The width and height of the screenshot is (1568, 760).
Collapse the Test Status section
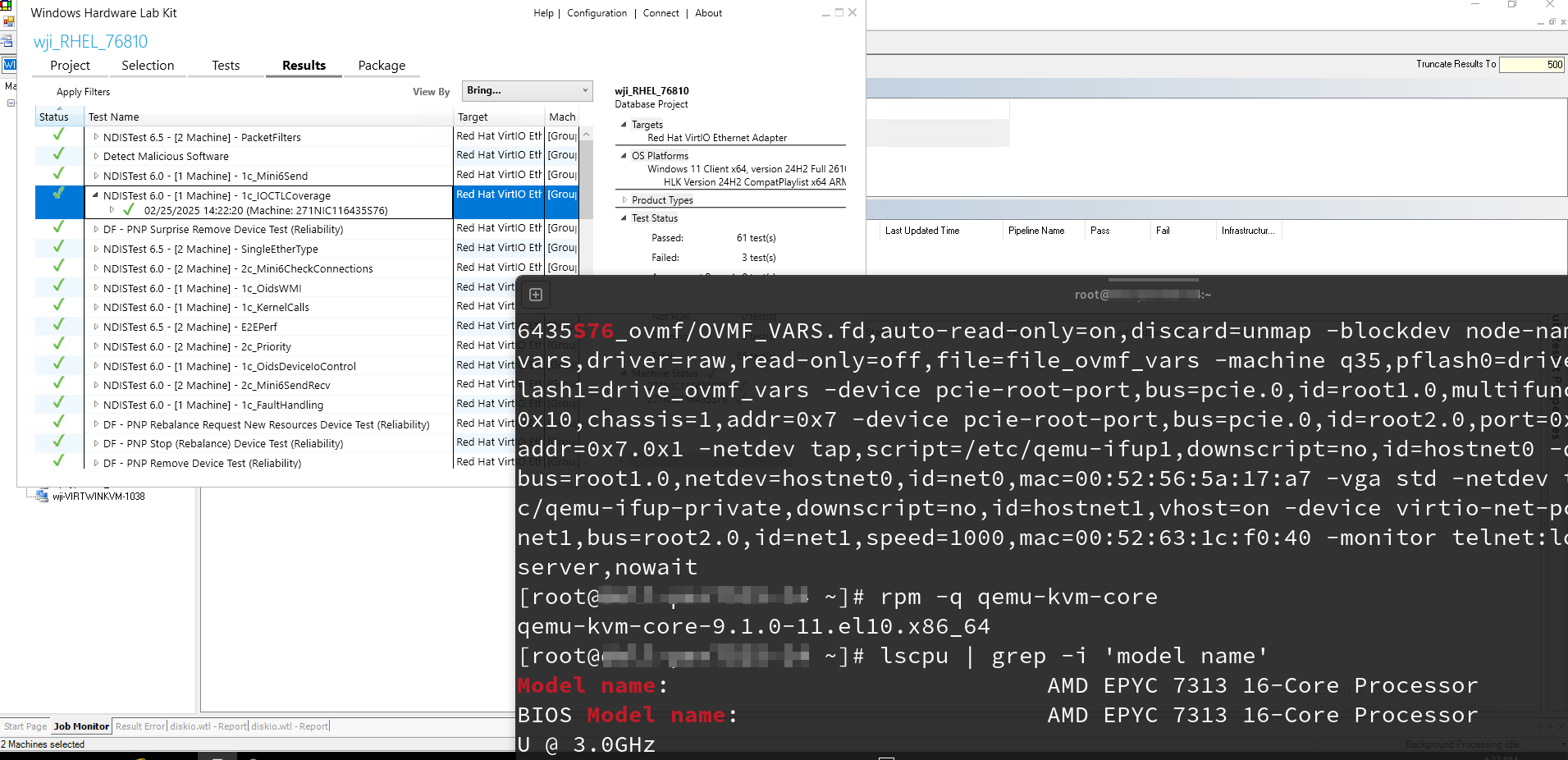pos(624,218)
